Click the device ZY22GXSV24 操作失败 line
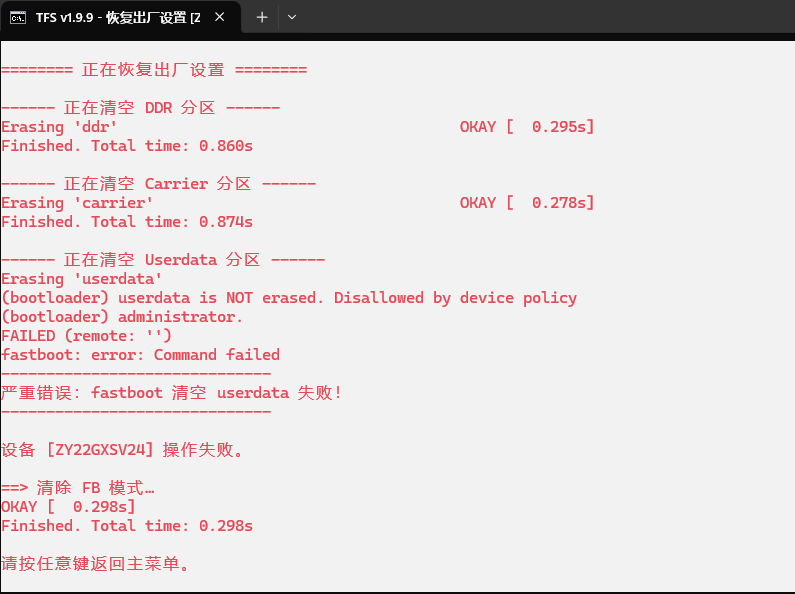795x594 pixels. click(122, 450)
